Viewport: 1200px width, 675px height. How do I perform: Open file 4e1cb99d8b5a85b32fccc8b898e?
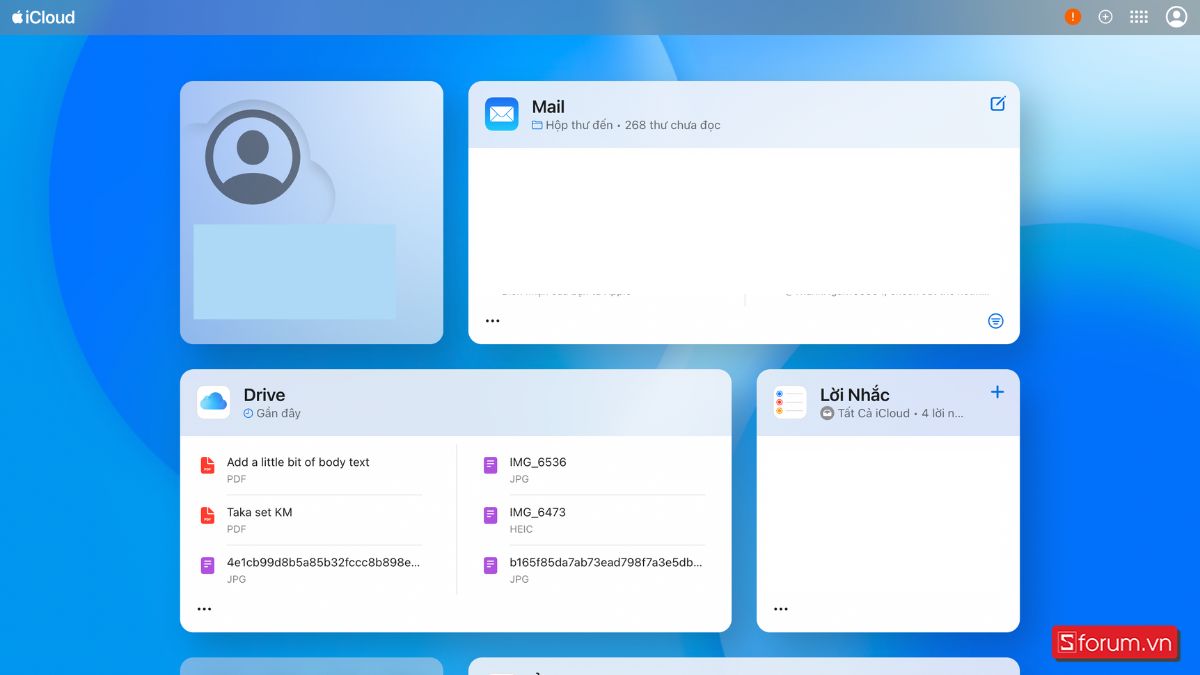click(323, 562)
